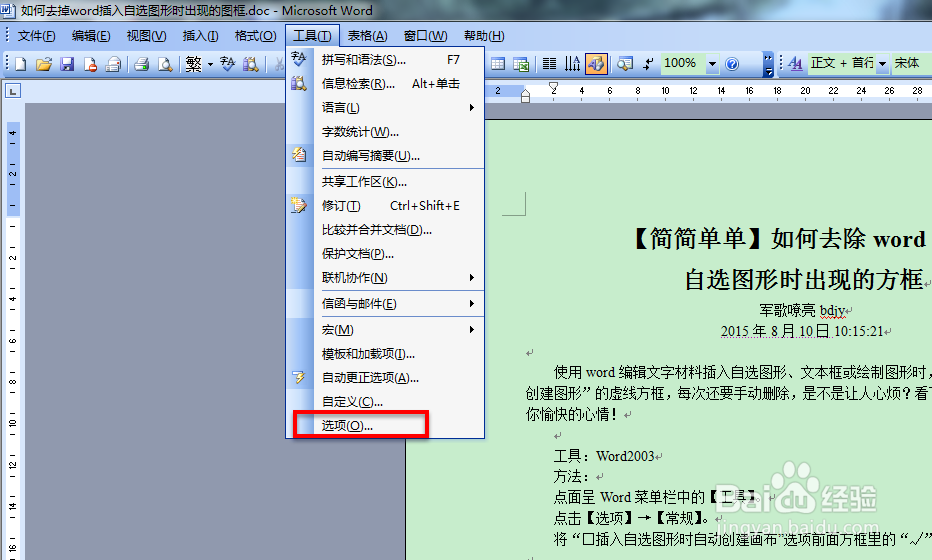The height and width of the screenshot is (560, 932).
Task: Toggle the Drawing toolbar button
Action: click(596, 64)
